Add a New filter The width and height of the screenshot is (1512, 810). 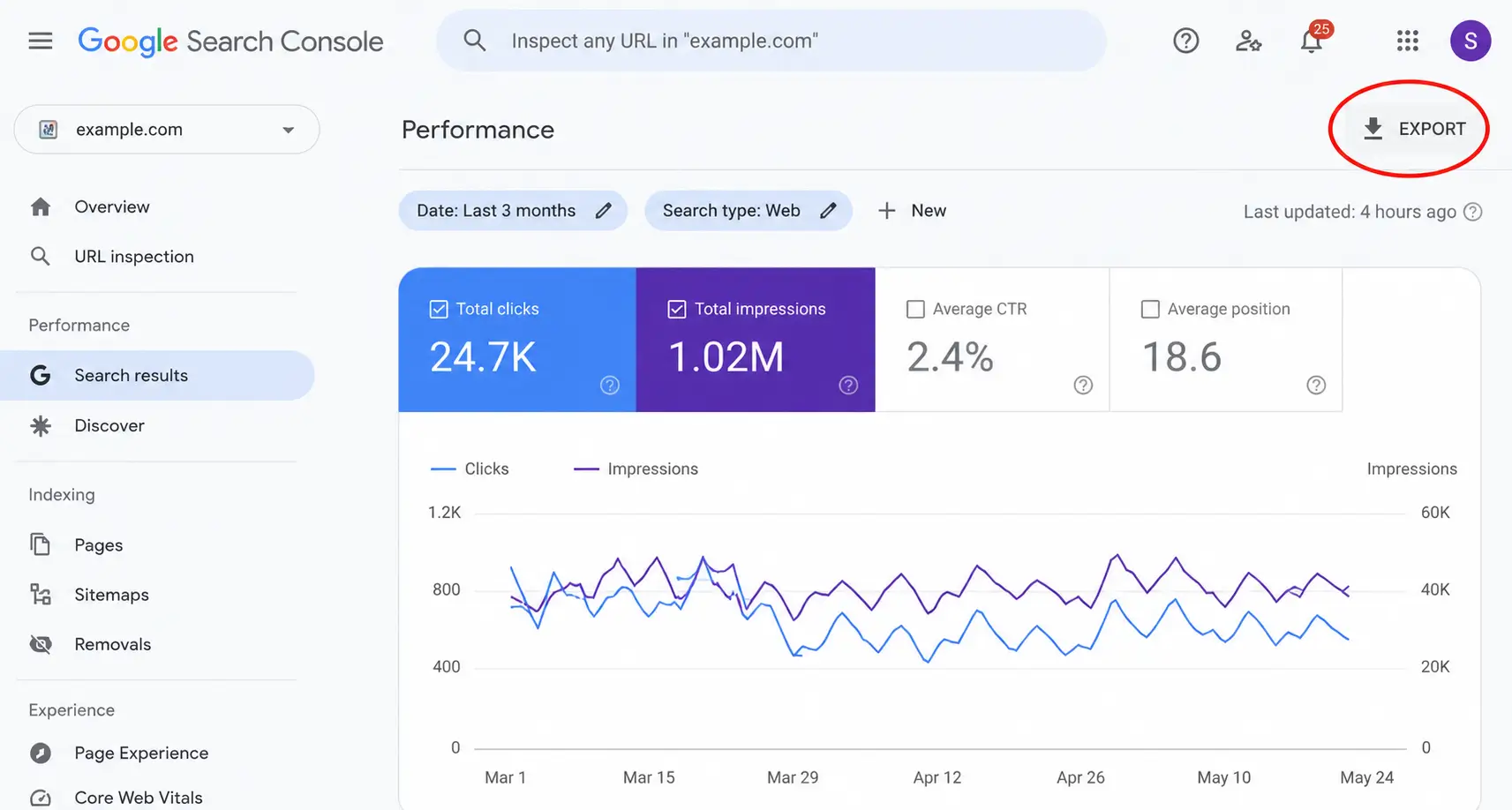click(x=913, y=211)
